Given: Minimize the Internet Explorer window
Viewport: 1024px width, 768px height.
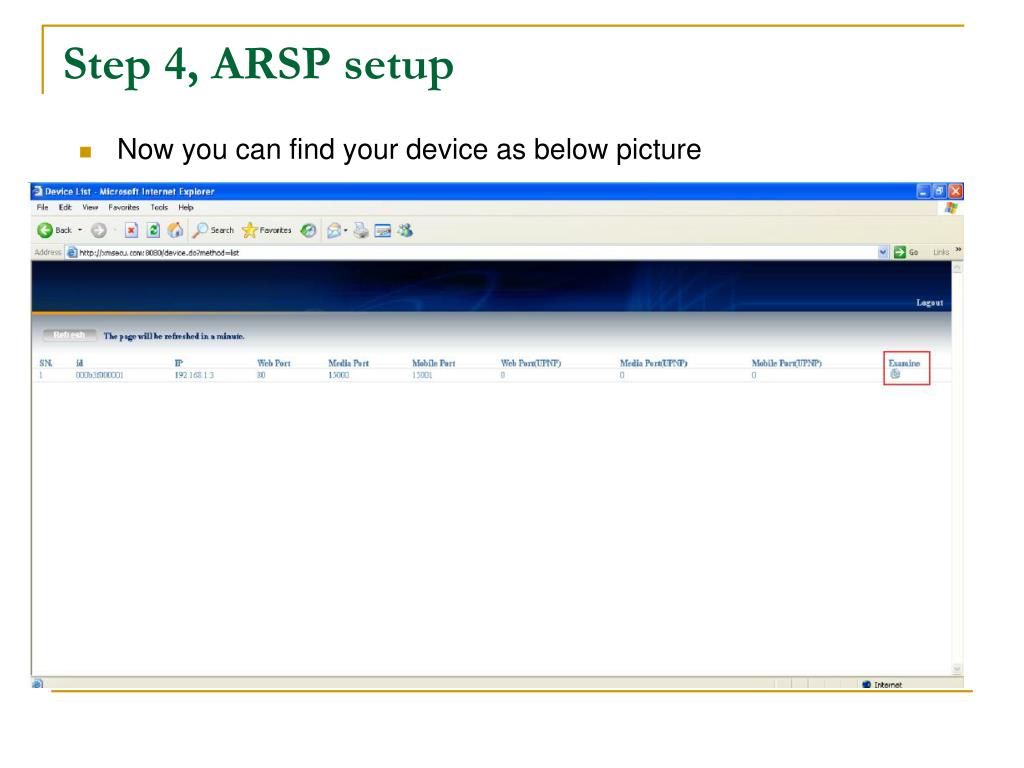Looking at the screenshot, I should tap(923, 191).
